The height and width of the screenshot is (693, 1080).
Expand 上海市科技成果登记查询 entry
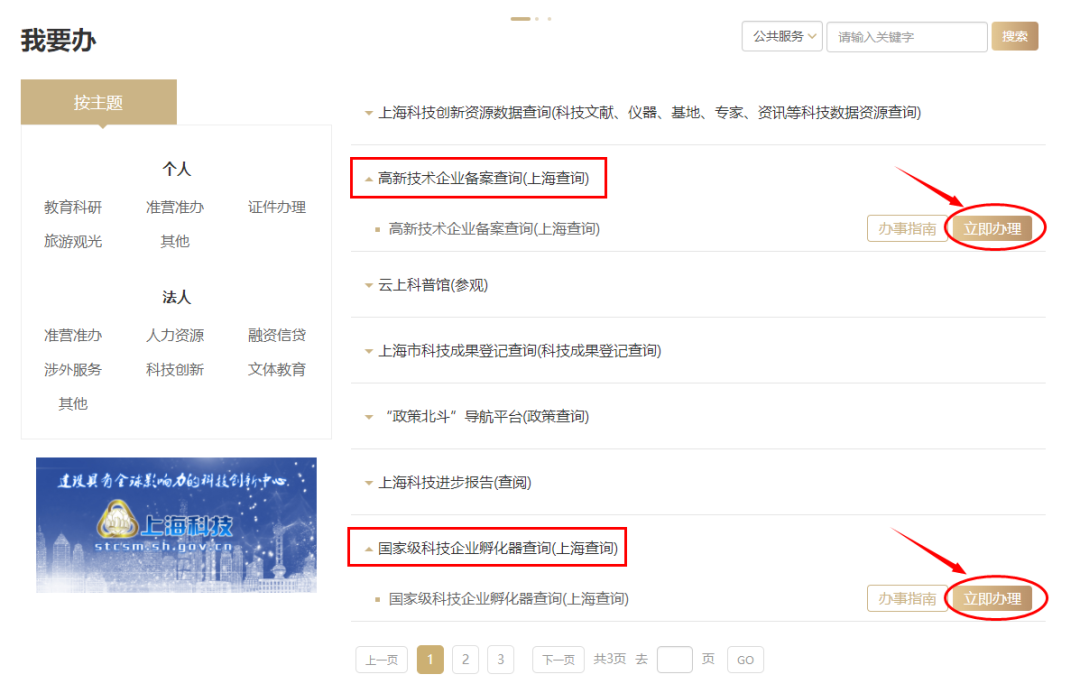pos(518,351)
